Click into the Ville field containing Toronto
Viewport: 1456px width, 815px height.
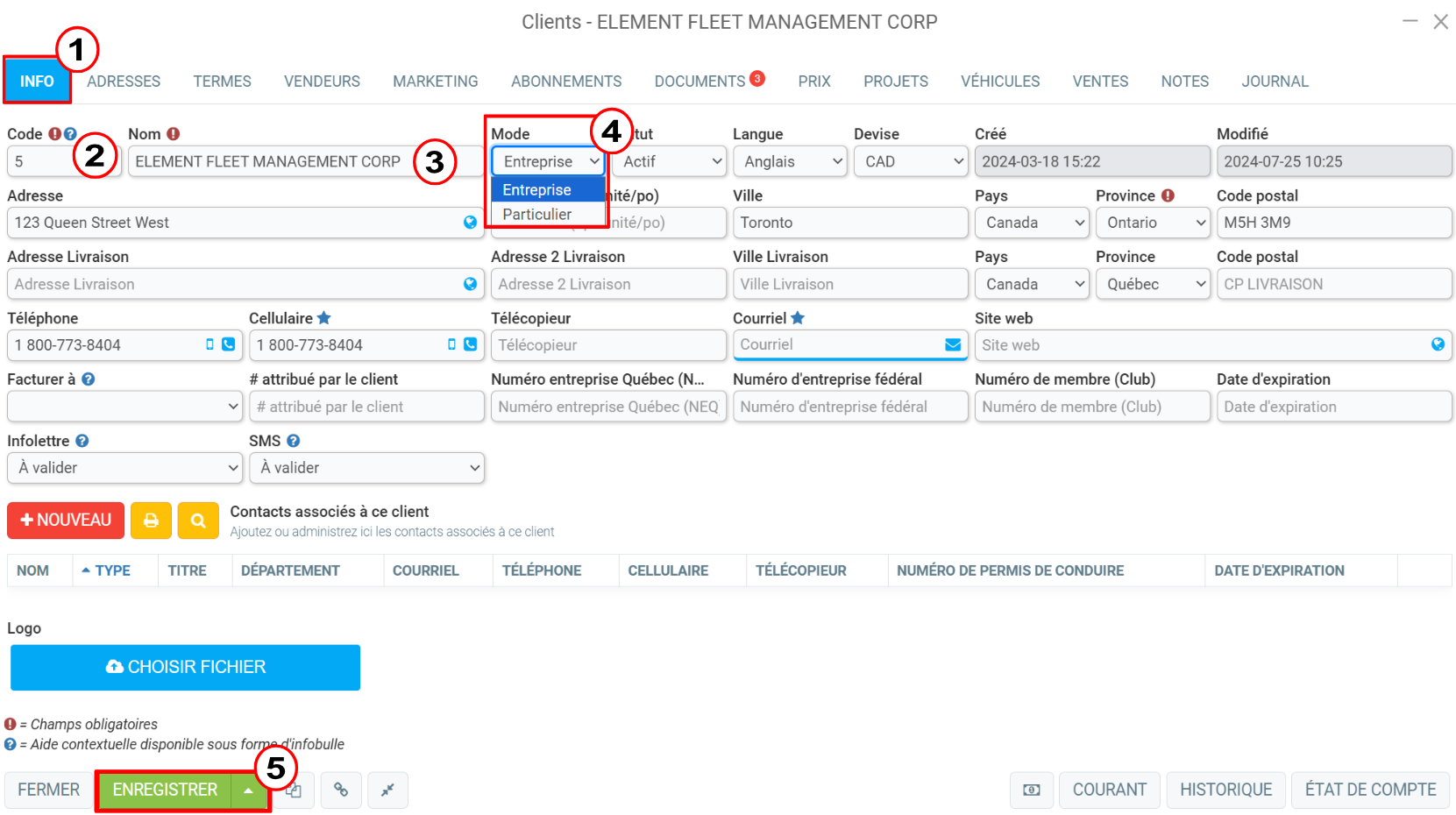pos(850,223)
